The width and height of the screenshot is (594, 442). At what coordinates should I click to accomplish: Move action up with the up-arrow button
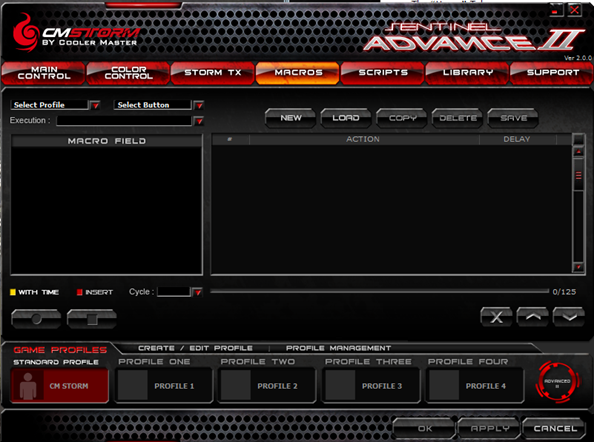pyautogui.click(x=533, y=317)
